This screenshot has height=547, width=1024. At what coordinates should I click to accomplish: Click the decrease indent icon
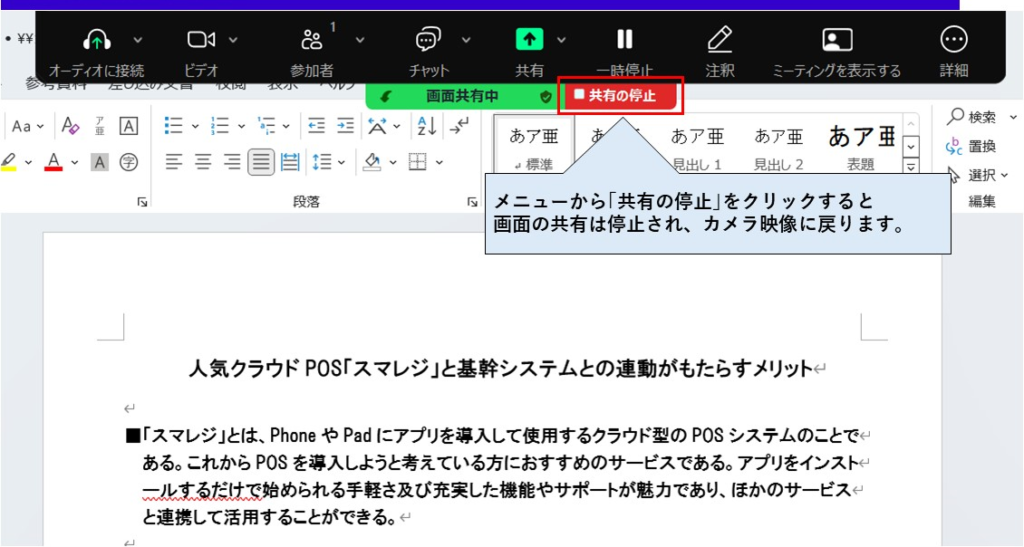[317, 125]
